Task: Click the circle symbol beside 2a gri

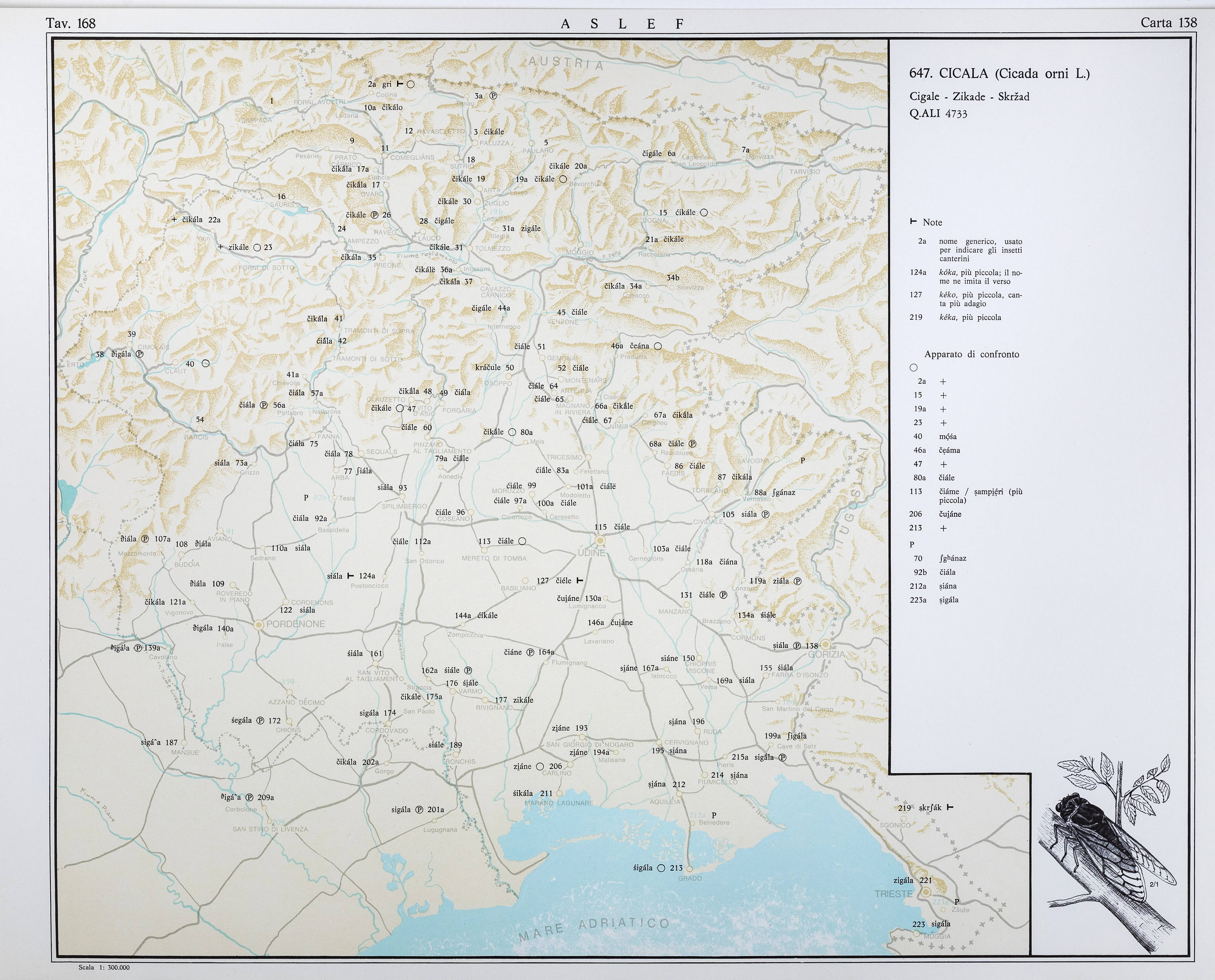Action: (x=411, y=84)
